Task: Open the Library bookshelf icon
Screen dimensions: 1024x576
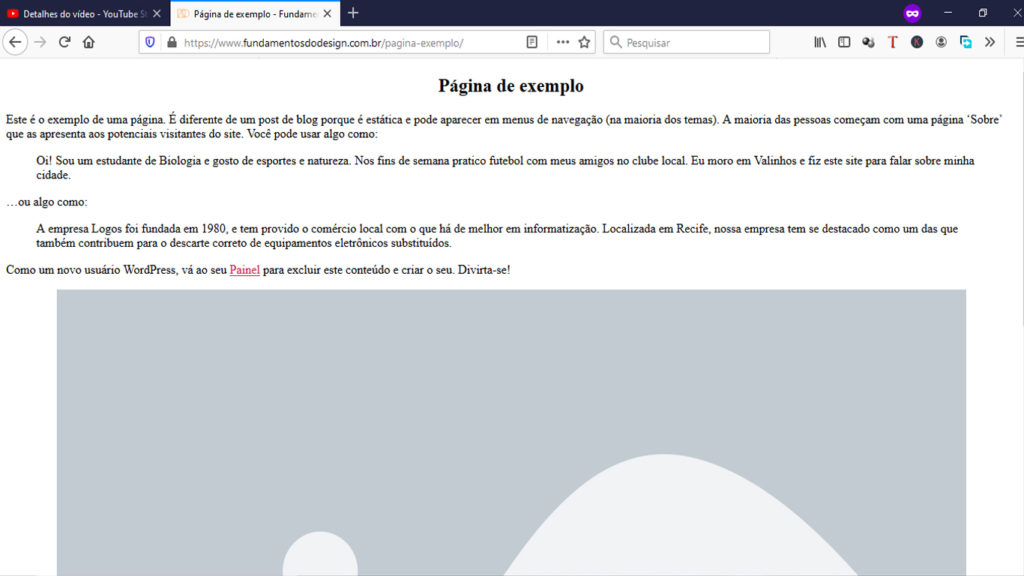Action: click(820, 42)
